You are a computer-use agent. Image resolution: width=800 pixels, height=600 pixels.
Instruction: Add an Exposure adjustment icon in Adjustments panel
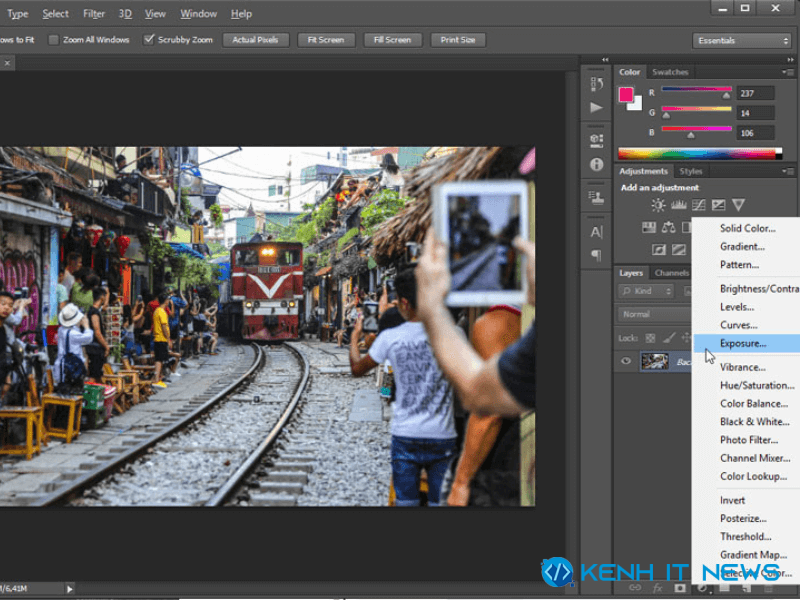[718, 205]
